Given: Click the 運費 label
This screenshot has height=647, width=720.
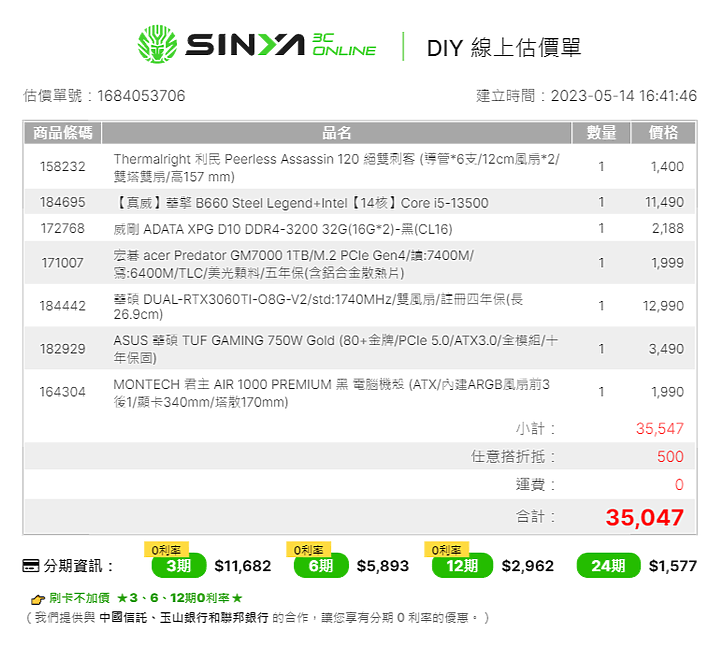Looking at the screenshot, I should (x=535, y=484).
